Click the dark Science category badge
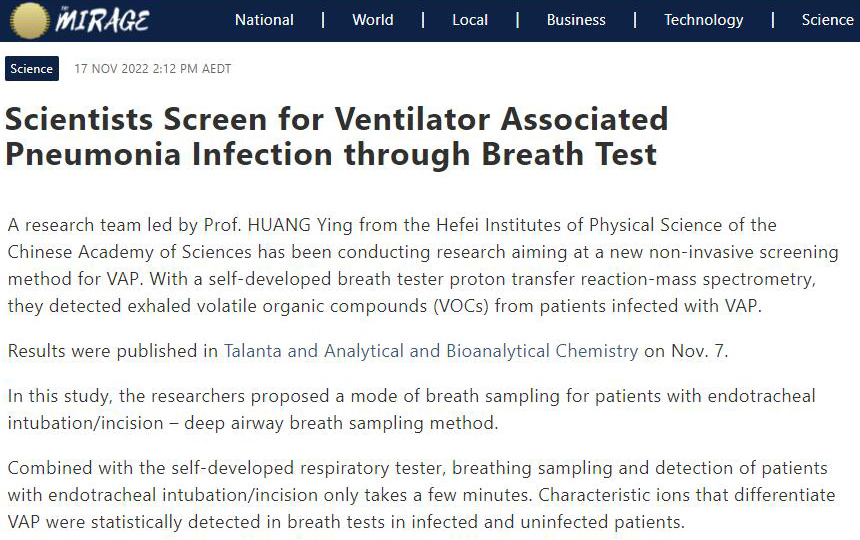 point(32,69)
